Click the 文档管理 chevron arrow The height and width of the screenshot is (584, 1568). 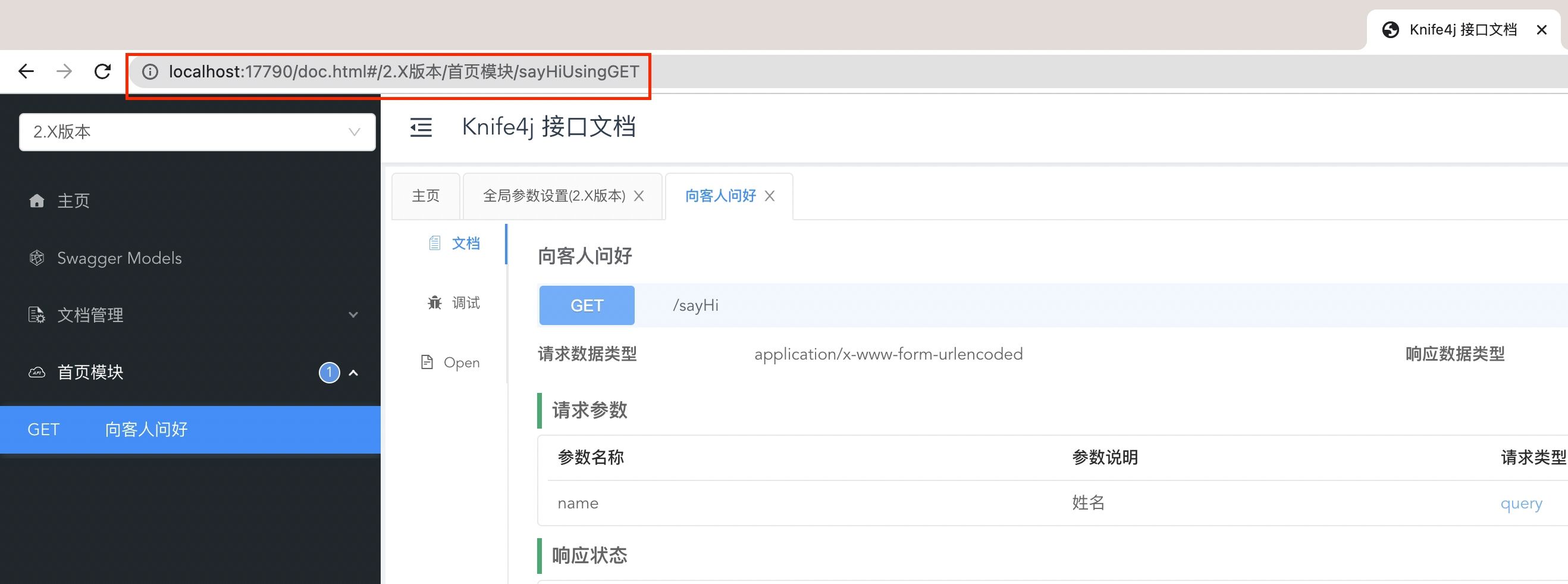(353, 315)
